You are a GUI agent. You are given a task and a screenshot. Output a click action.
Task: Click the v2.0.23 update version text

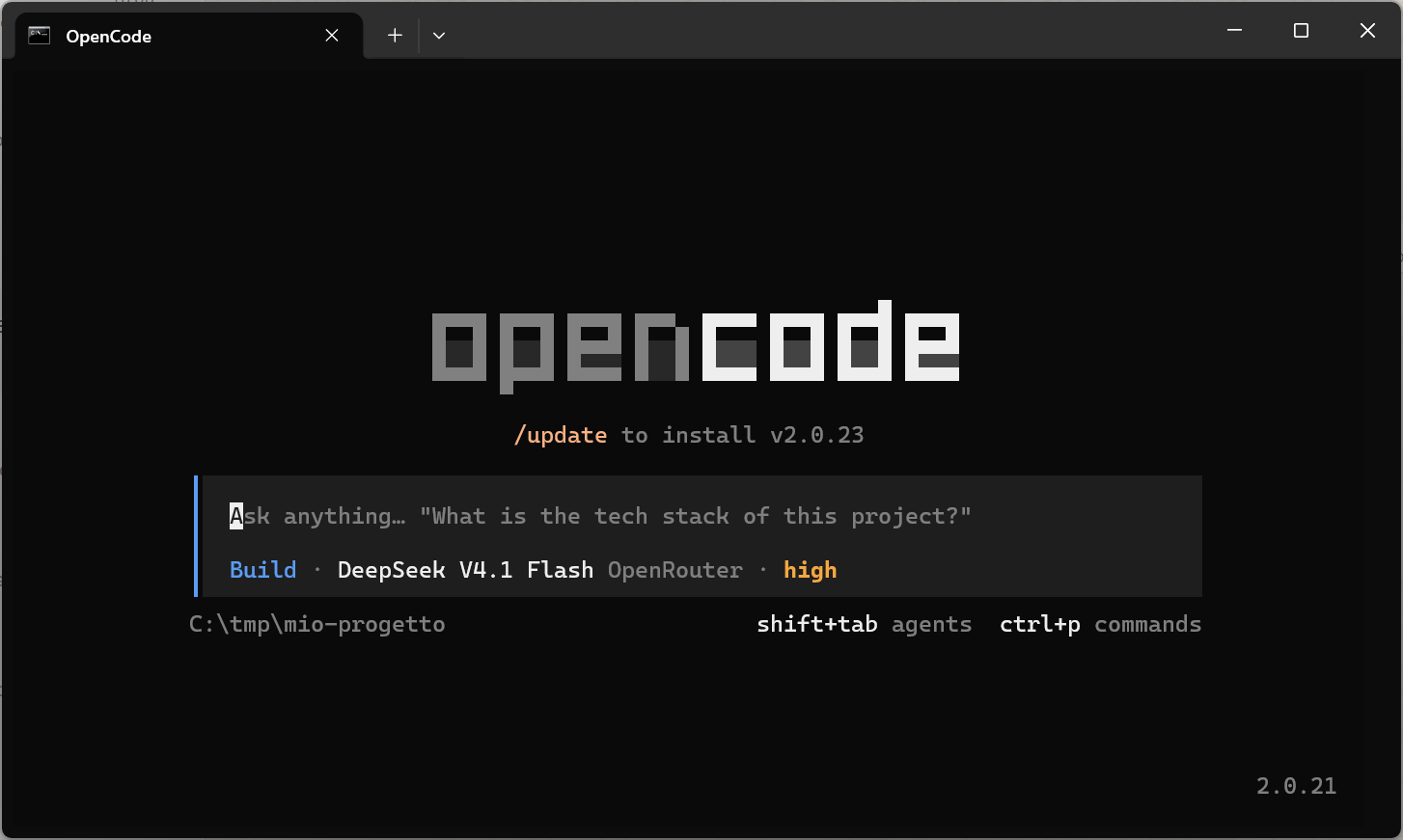click(x=817, y=435)
